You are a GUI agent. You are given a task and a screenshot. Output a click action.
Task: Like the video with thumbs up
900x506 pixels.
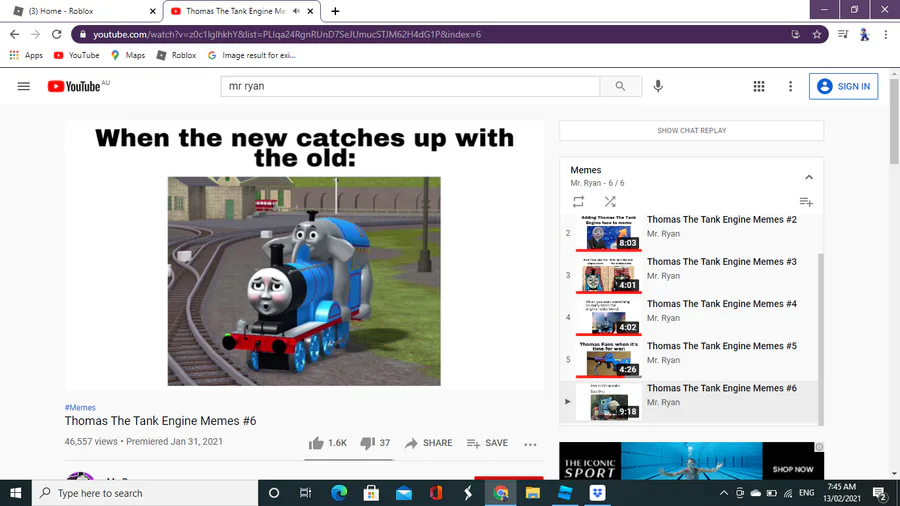pos(327,443)
